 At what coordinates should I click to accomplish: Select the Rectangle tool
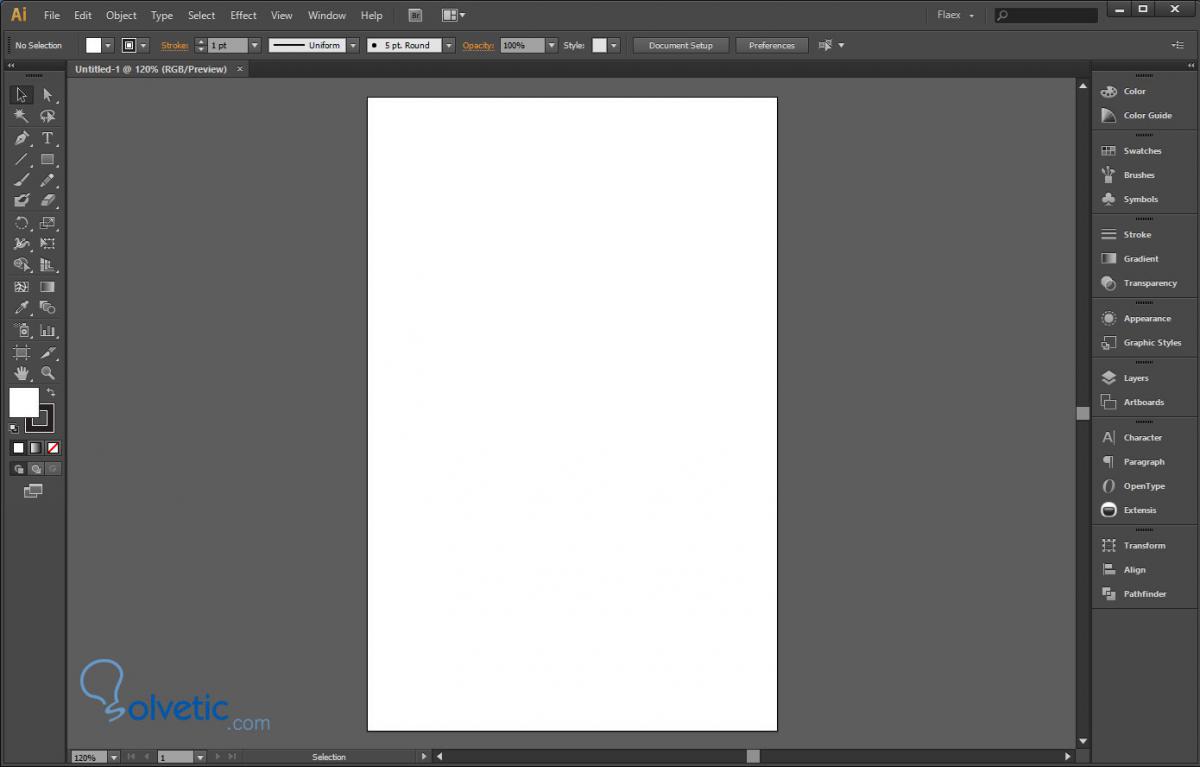pos(47,159)
